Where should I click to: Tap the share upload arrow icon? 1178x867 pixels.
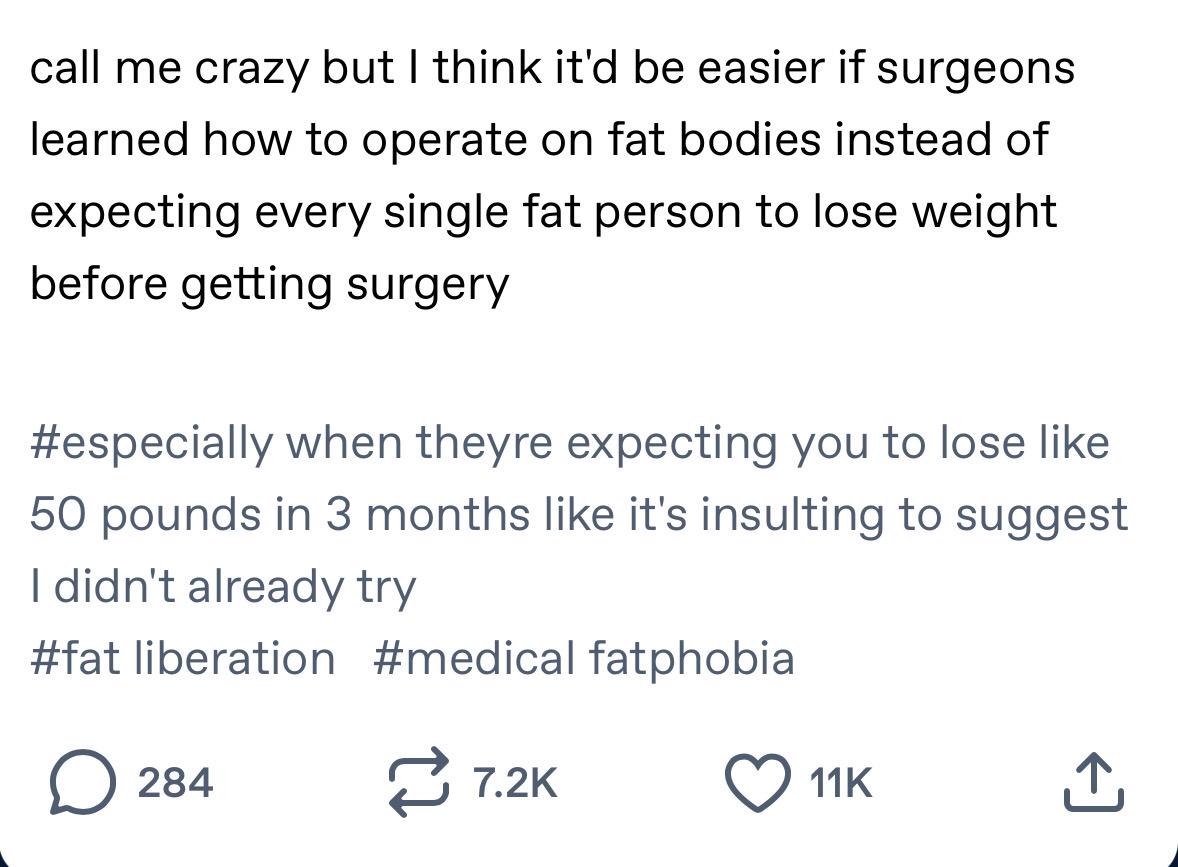point(1093,782)
